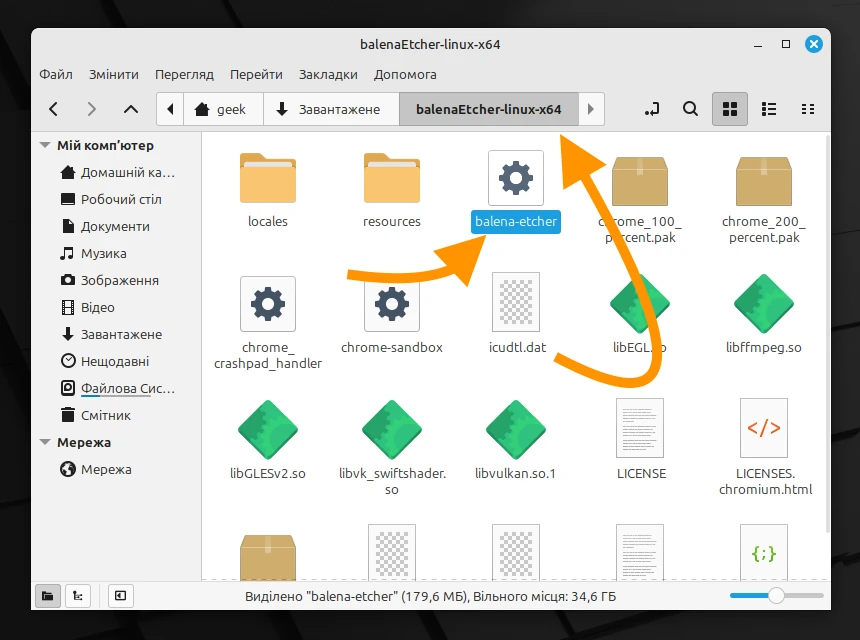Minimize the balenaEtcher-linux-x64 window

(x=758, y=44)
